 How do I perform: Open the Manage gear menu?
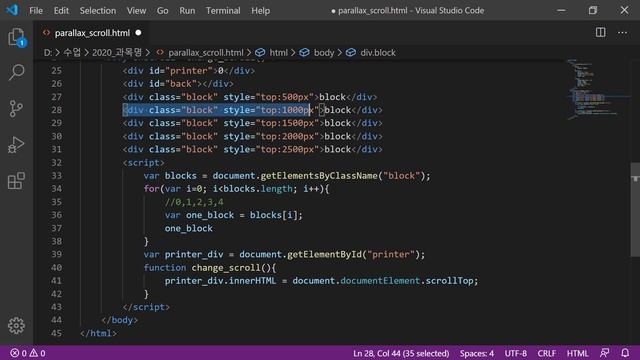(x=16, y=325)
